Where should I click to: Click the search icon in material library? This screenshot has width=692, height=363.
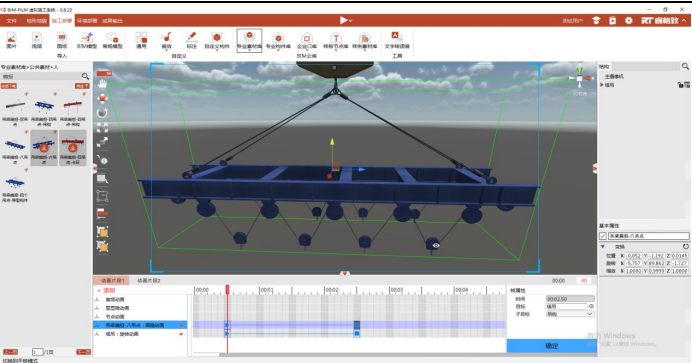coord(85,76)
